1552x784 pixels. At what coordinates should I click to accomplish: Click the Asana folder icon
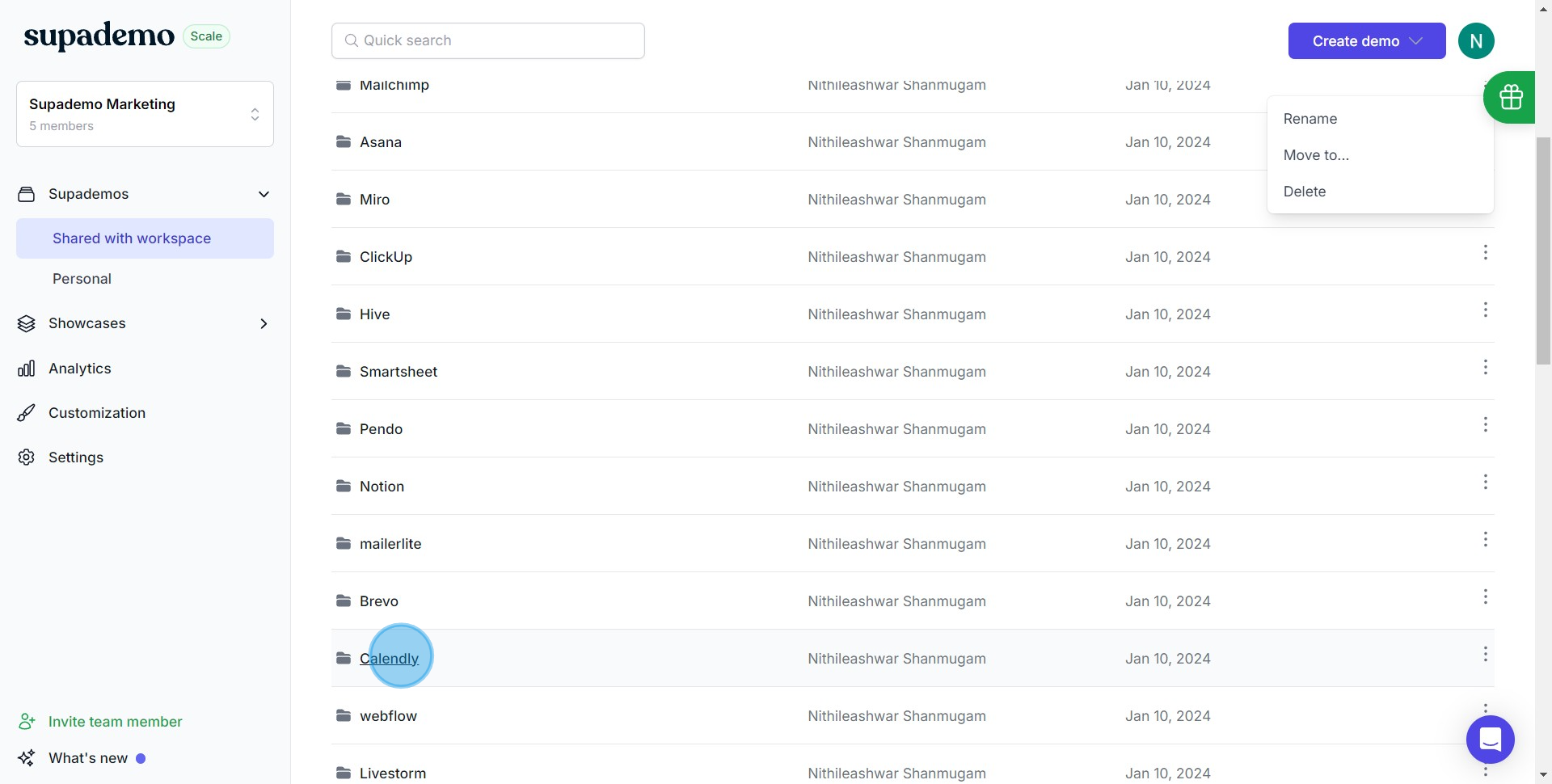click(x=344, y=141)
